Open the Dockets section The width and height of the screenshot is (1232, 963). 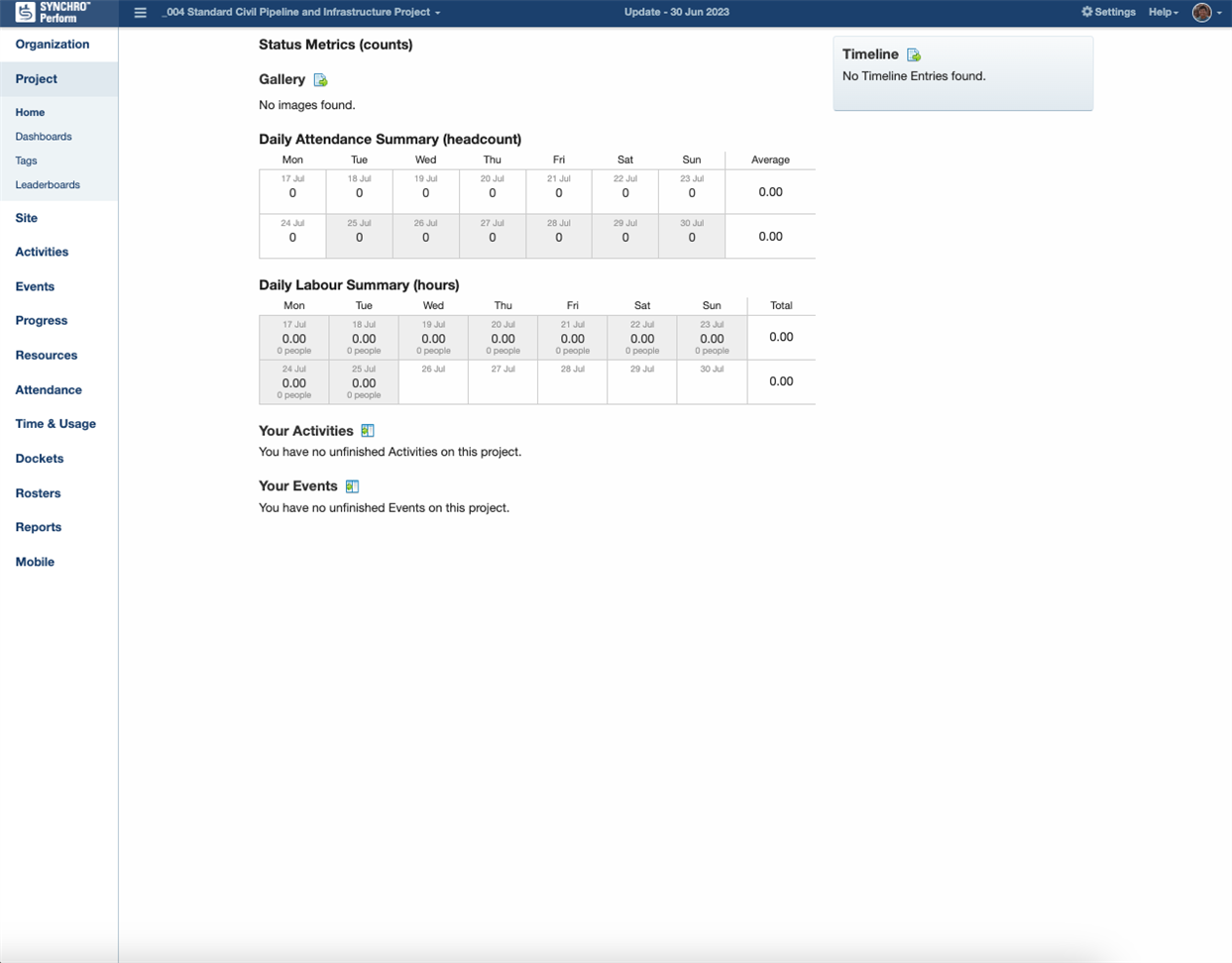point(40,459)
